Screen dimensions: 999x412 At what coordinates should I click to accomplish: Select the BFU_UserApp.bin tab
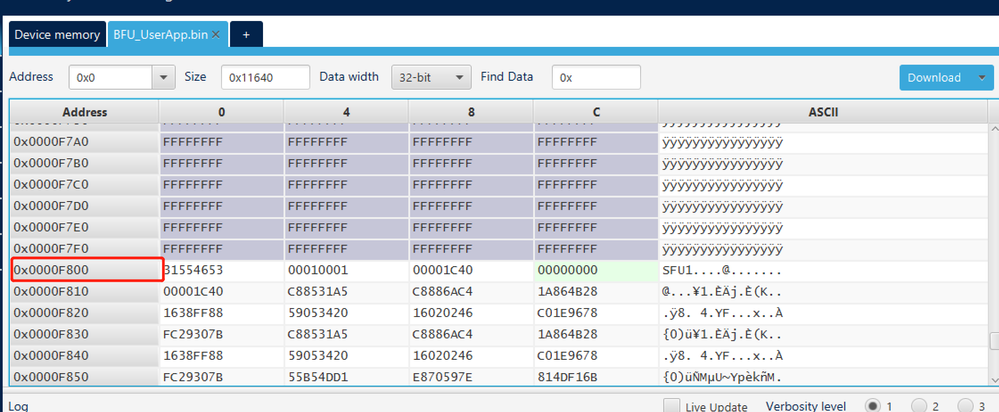[161, 34]
